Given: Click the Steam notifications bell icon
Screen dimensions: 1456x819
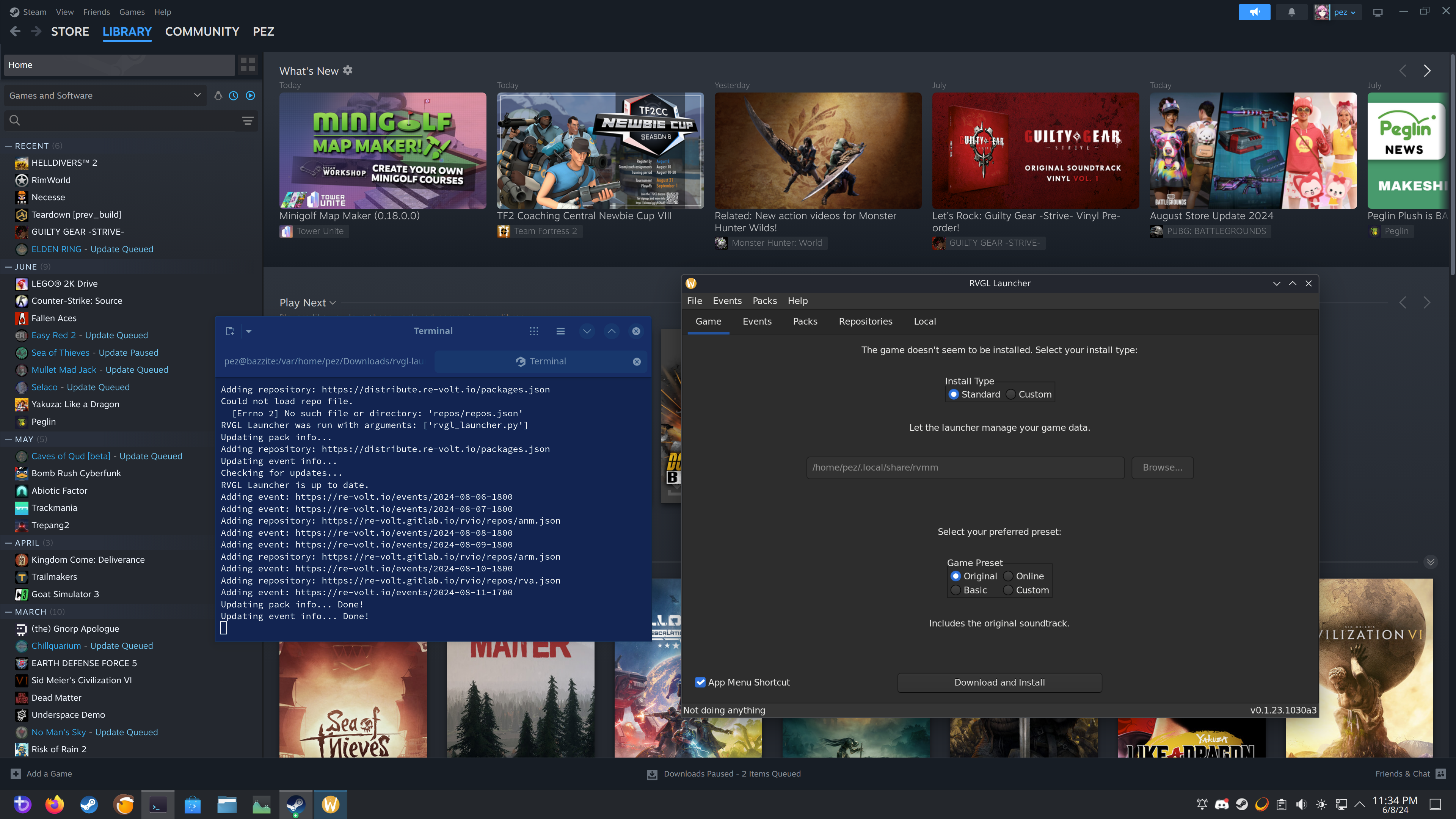Looking at the screenshot, I should click(1291, 11).
